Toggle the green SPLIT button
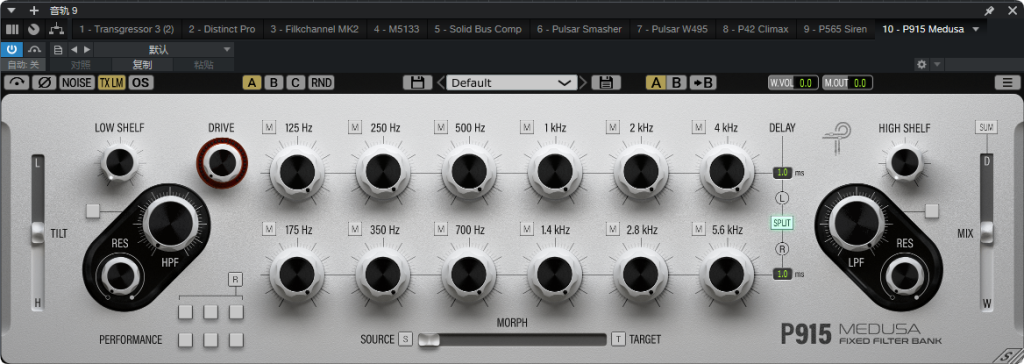Screen dimensions: 1024x364 [x=782, y=223]
